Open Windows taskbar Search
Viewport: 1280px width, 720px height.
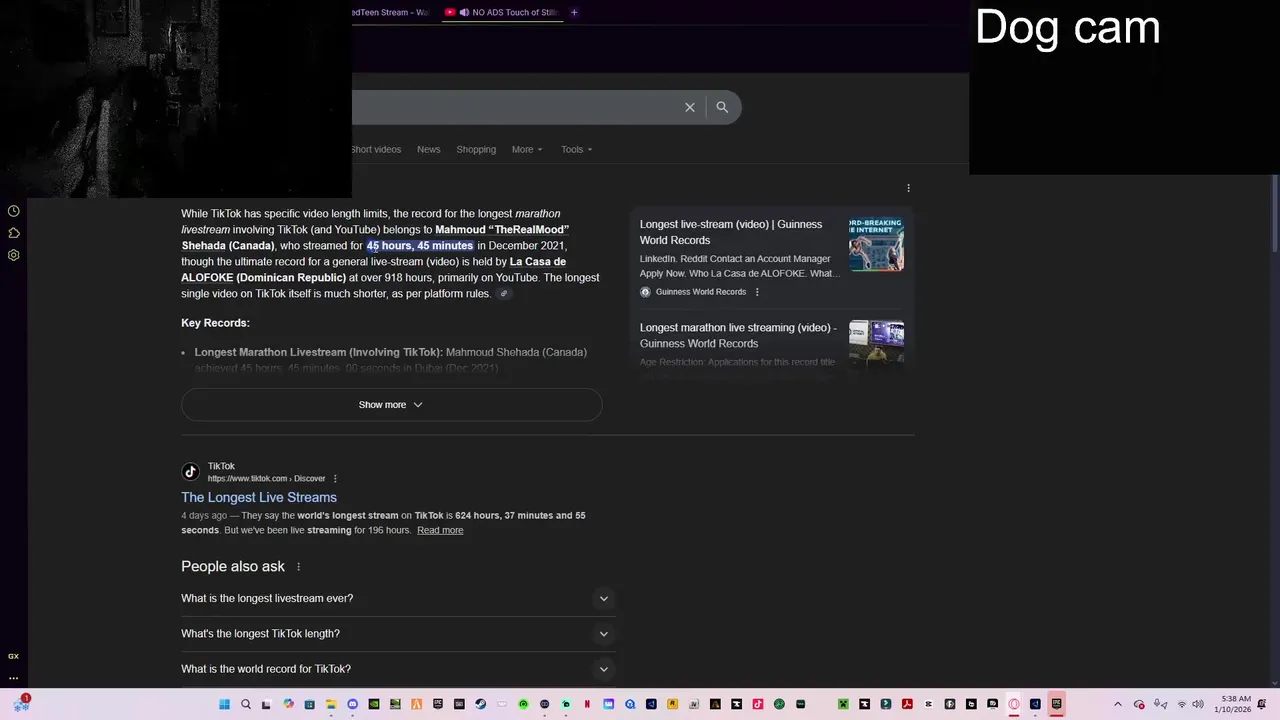[x=246, y=704]
